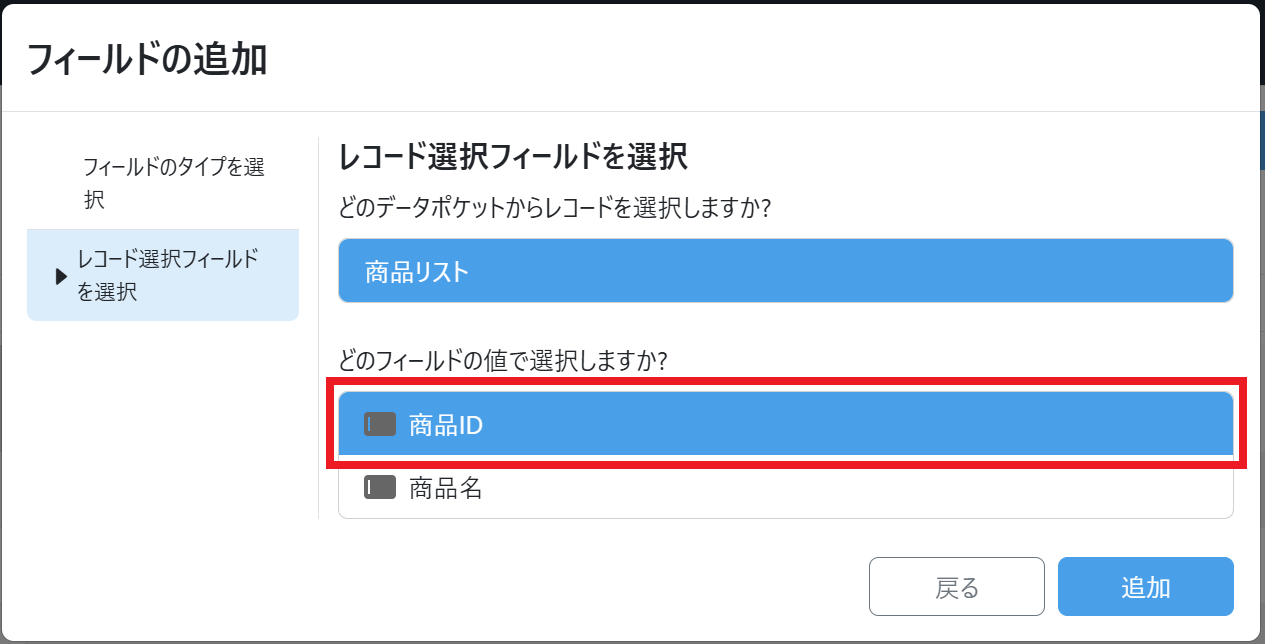Click empty header space right of フィールドの追加
Viewport: 1265px width, 644px height.
[760, 59]
